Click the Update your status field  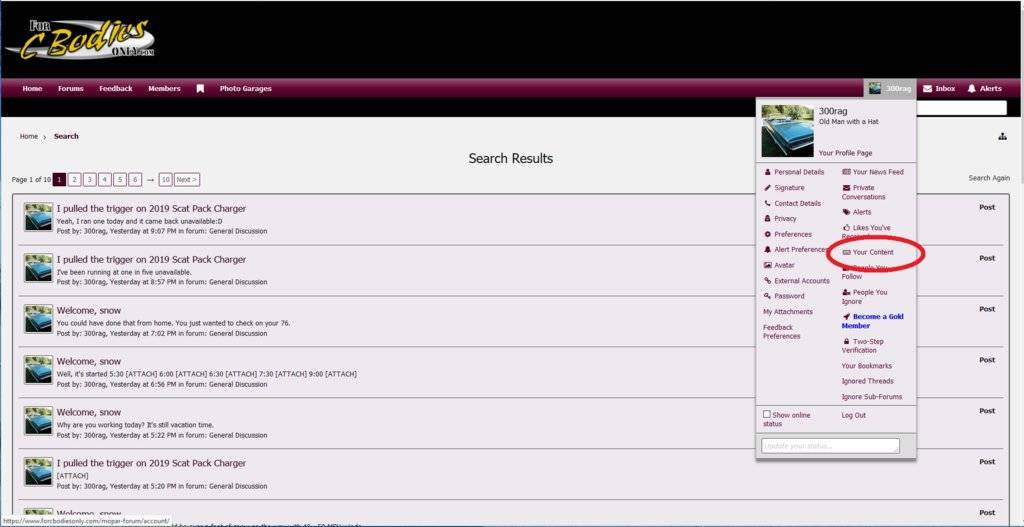830,446
